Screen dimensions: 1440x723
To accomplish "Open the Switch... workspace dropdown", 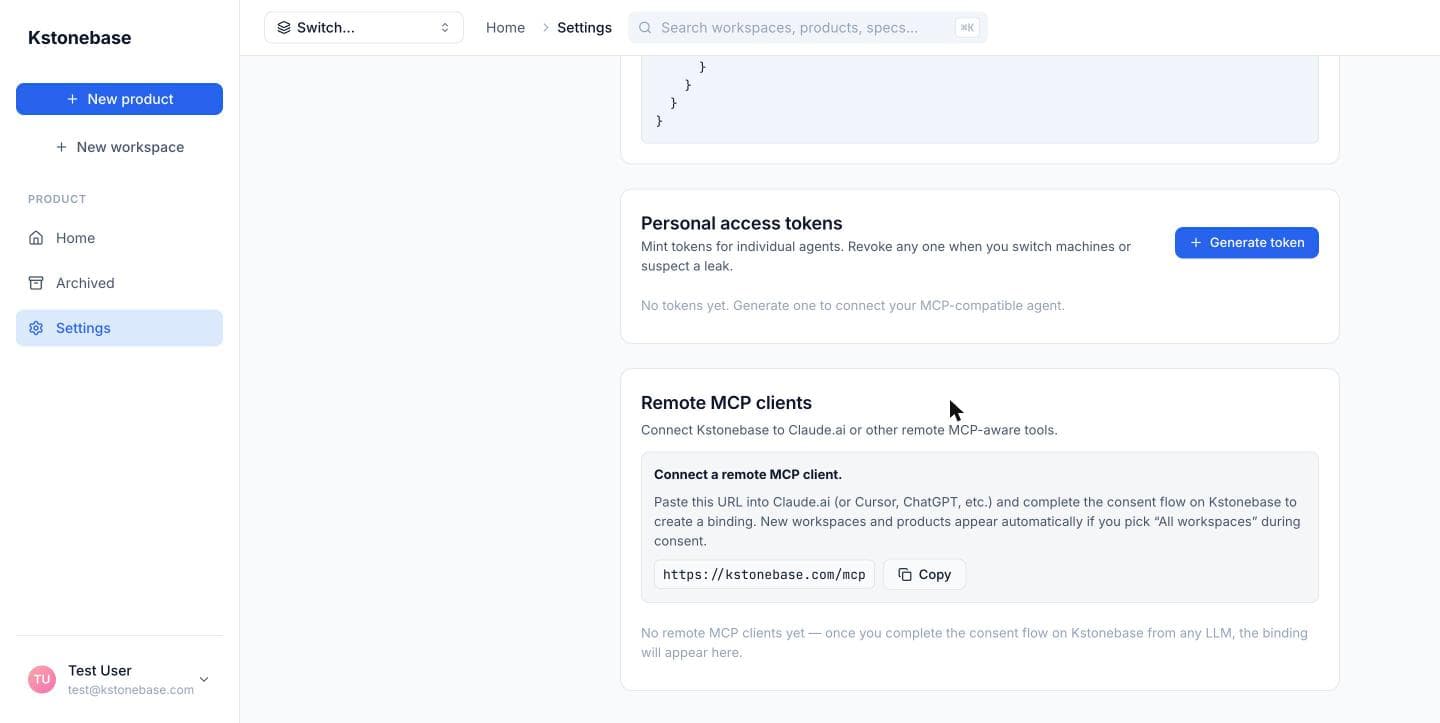I will (x=364, y=28).
